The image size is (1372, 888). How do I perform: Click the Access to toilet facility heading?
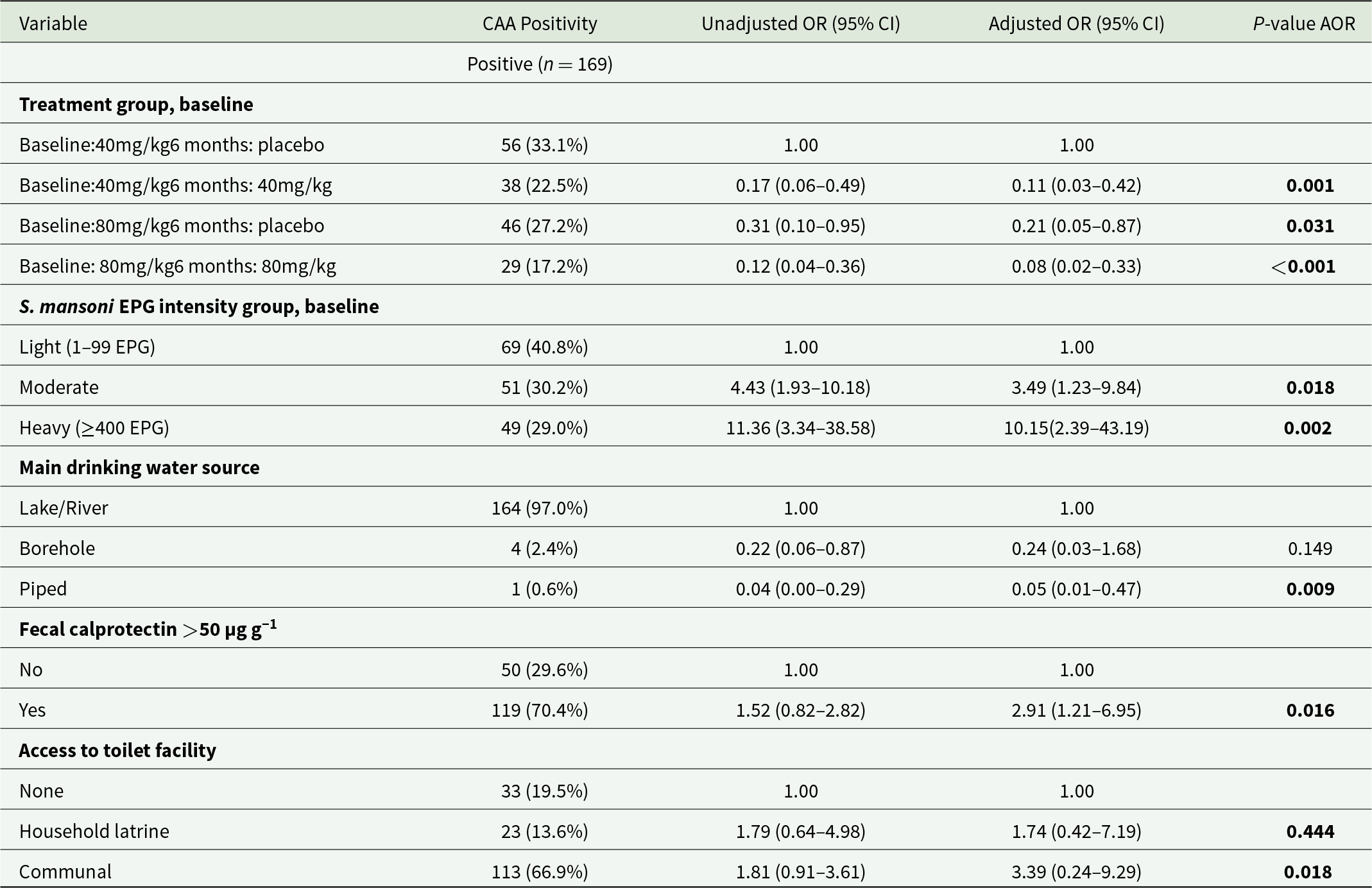[117, 751]
